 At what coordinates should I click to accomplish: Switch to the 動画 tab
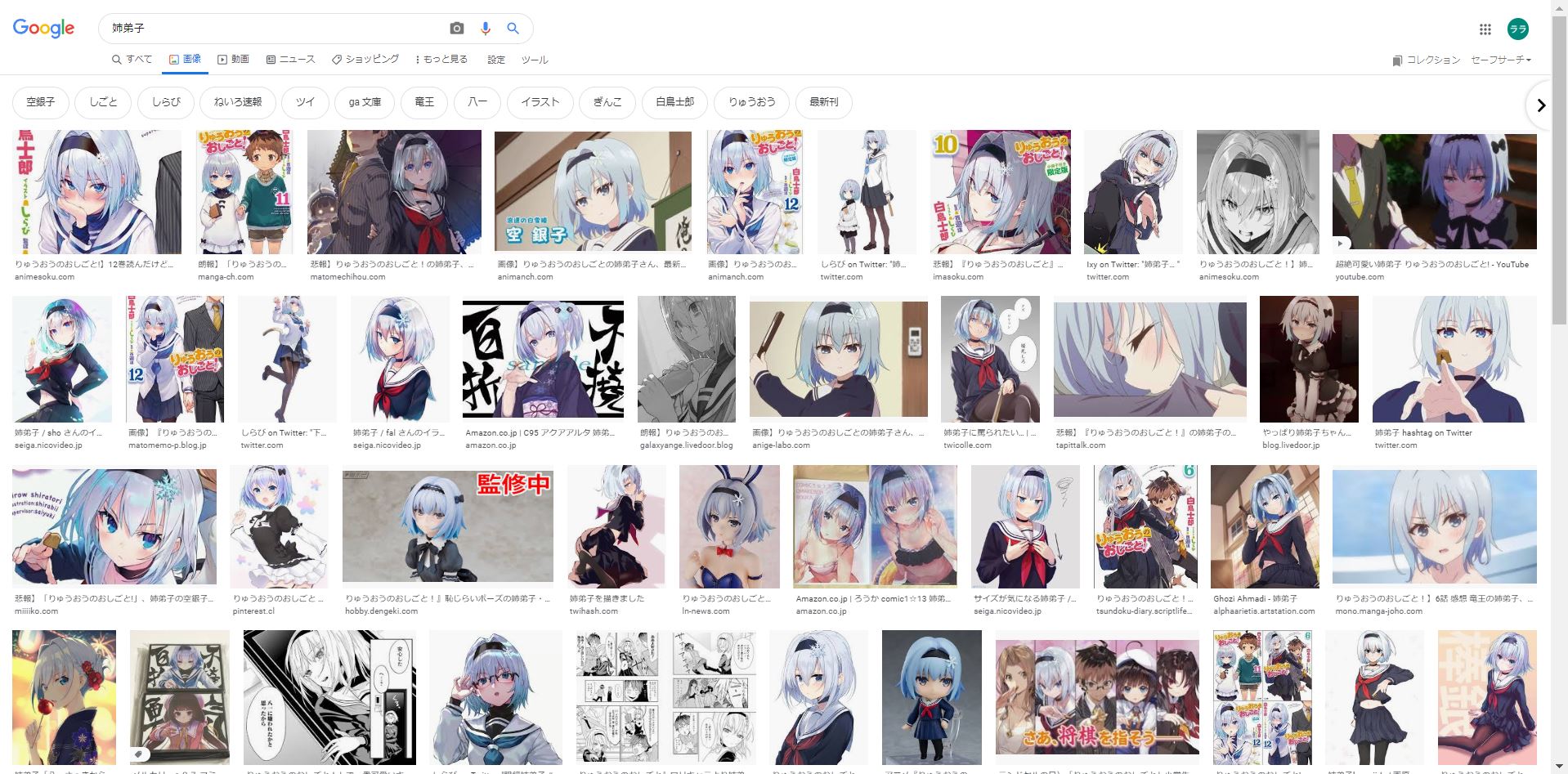pyautogui.click(x=233, y=59)
